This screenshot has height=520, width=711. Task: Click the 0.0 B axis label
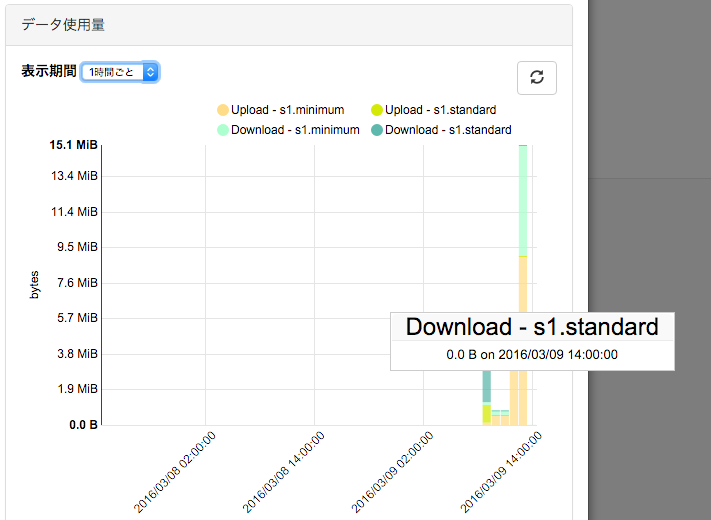coord(83,425)
